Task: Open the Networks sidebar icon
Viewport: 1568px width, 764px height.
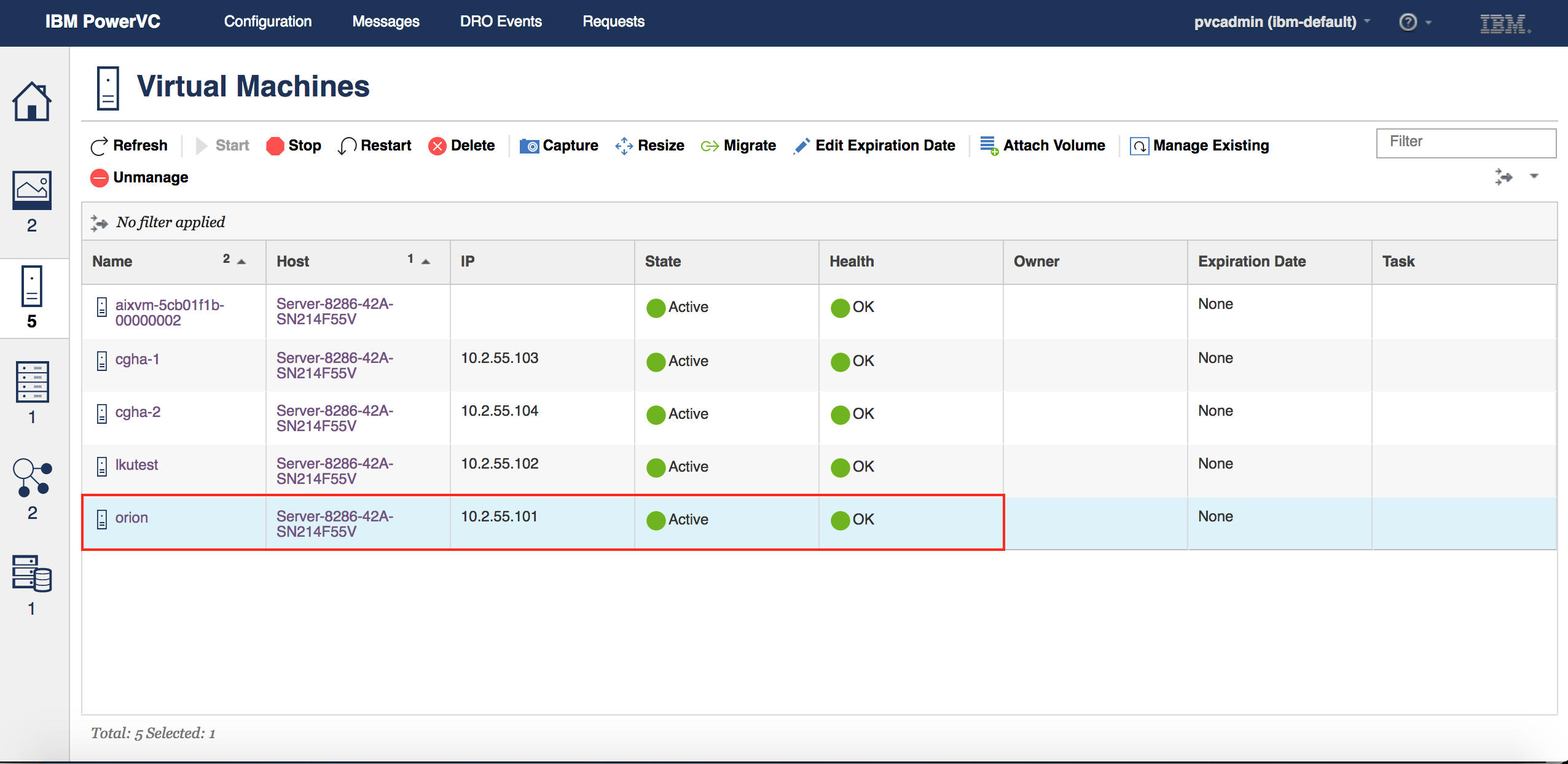Action: (x=32, y=478)
